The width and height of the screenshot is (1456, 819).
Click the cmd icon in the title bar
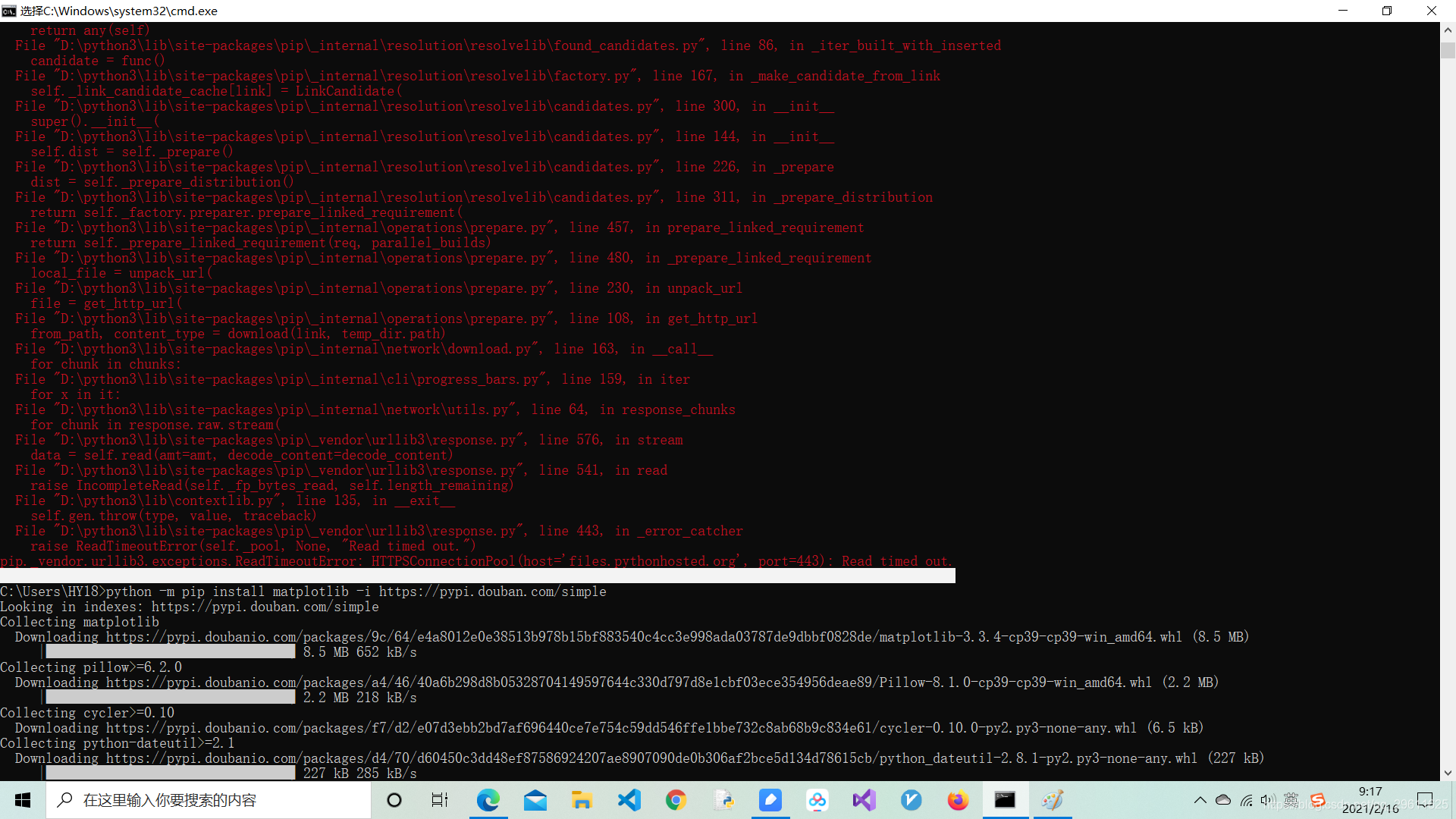[x=9, y=11]
